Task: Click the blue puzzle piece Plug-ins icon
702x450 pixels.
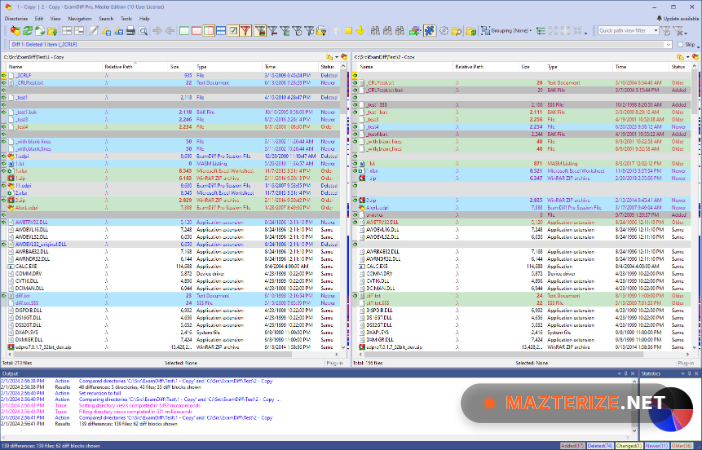Action: pos(429,30)
